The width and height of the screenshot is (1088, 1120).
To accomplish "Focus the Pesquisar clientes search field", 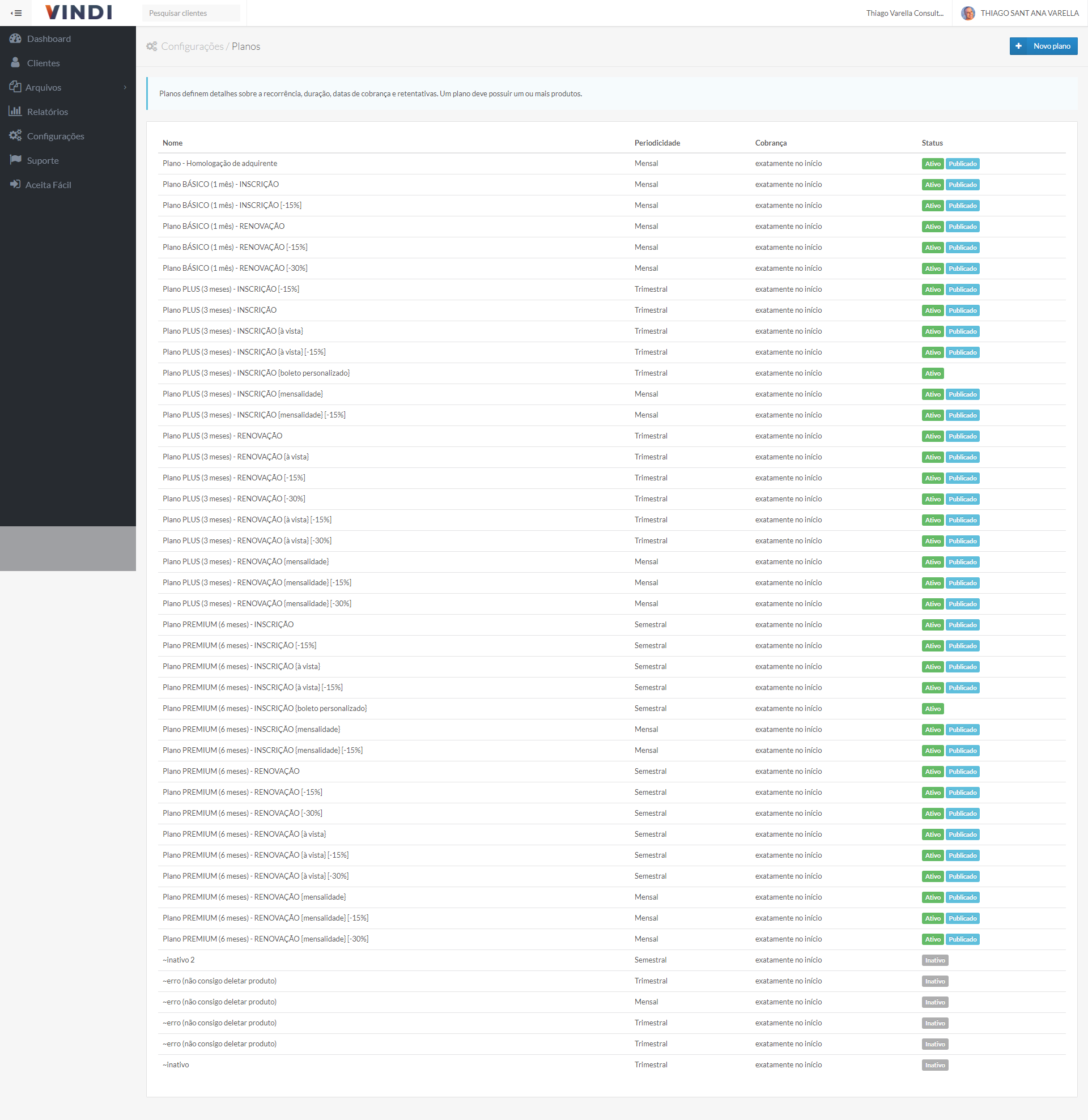I will click(191, 13).
